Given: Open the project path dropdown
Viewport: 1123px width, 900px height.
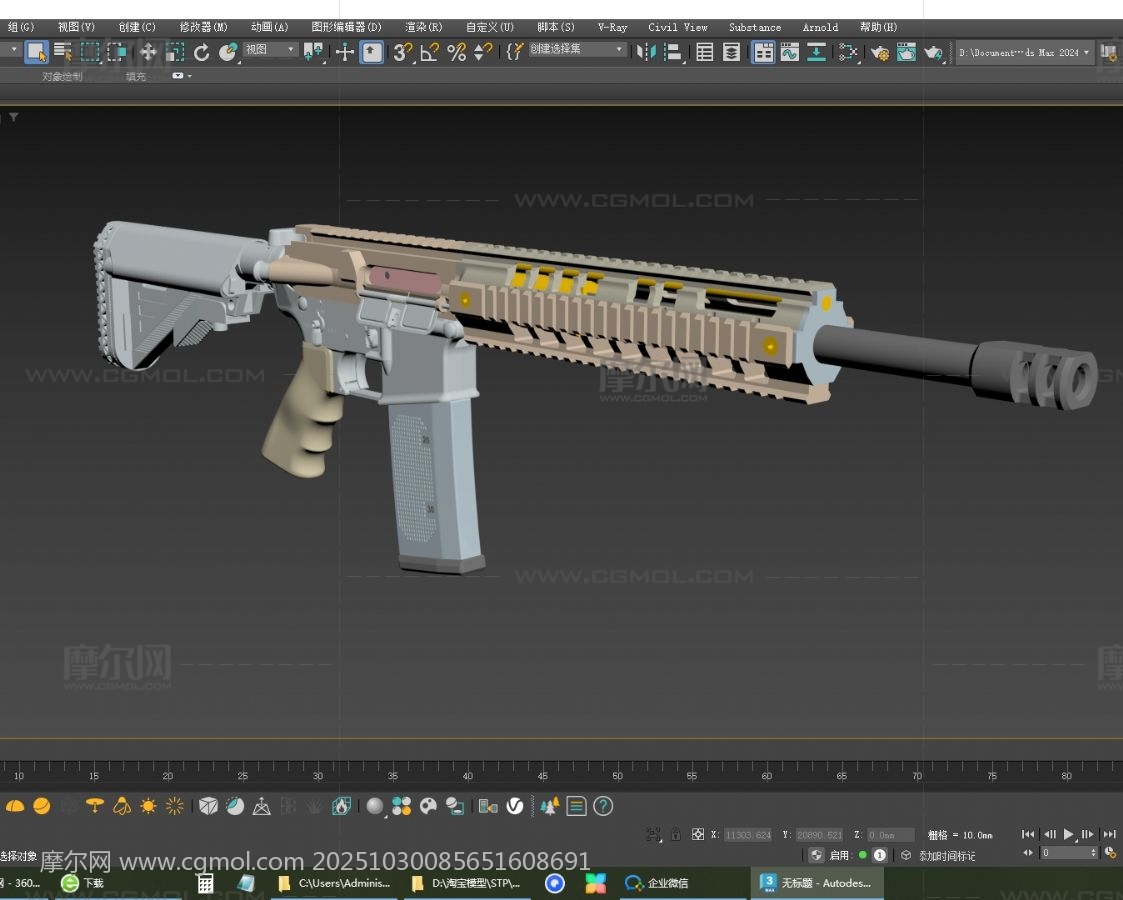Looking at the screenshot, I should click(x=1024, y=52).
